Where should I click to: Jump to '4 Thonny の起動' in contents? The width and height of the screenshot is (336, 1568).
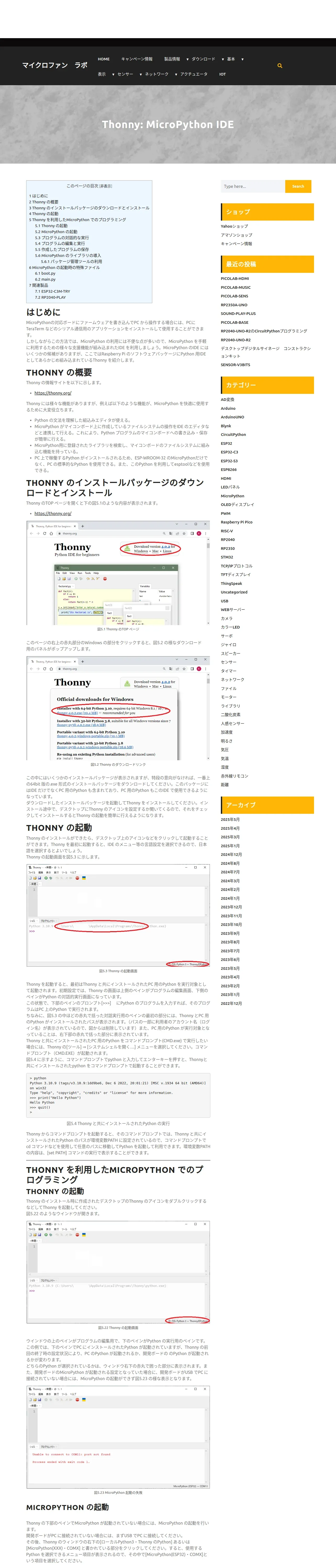44,214
